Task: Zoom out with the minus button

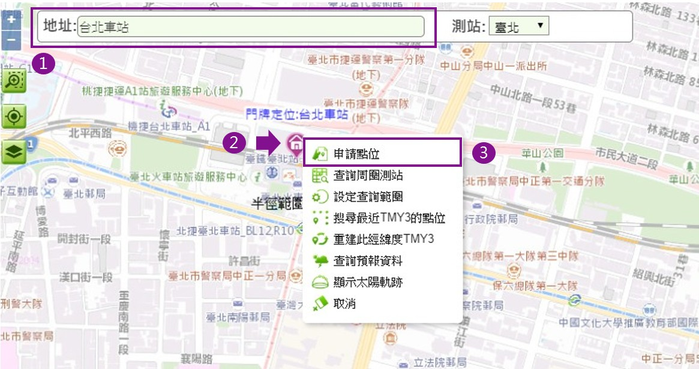Action: (11, 41)
